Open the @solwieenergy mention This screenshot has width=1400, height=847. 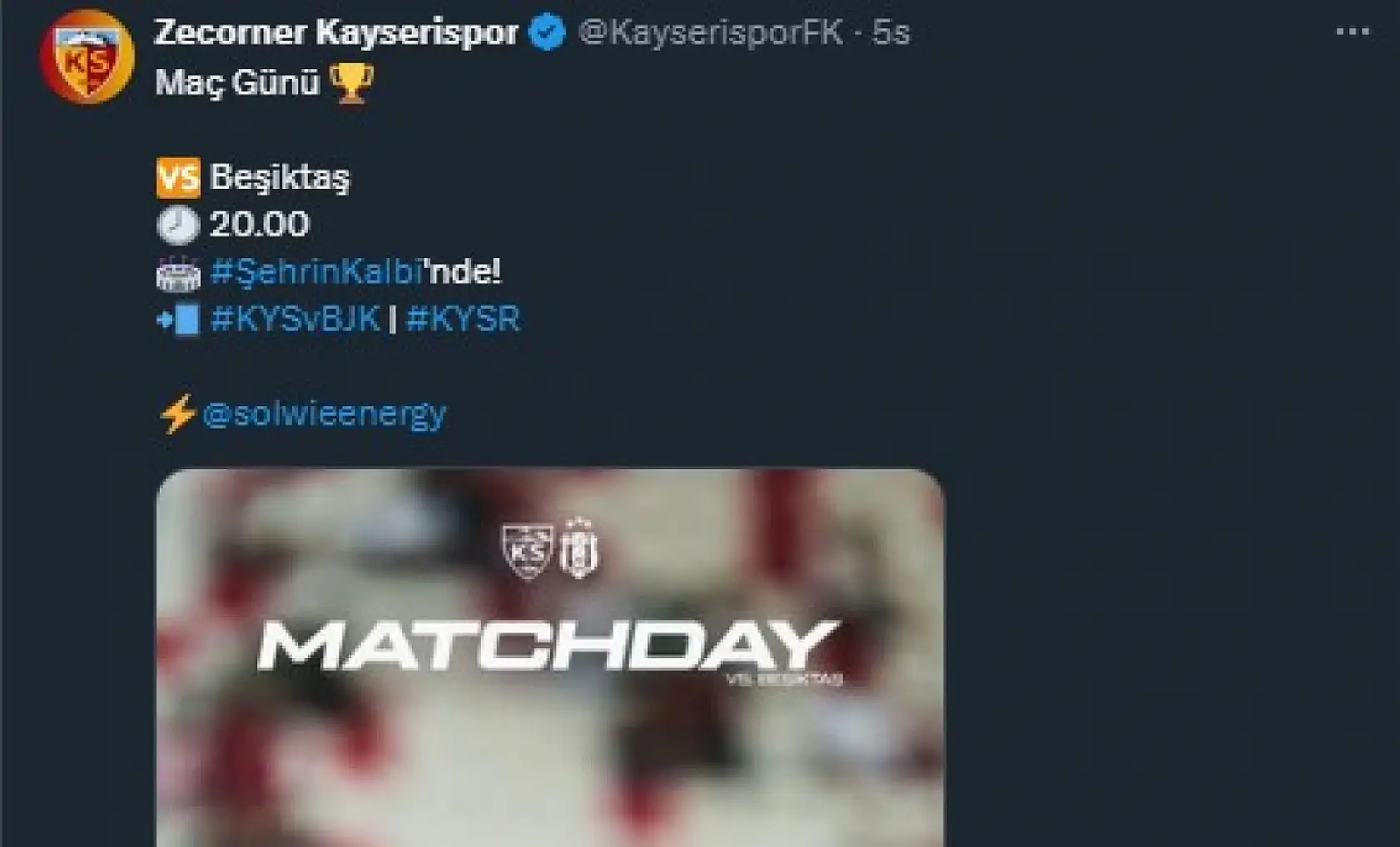coord(324,414)
